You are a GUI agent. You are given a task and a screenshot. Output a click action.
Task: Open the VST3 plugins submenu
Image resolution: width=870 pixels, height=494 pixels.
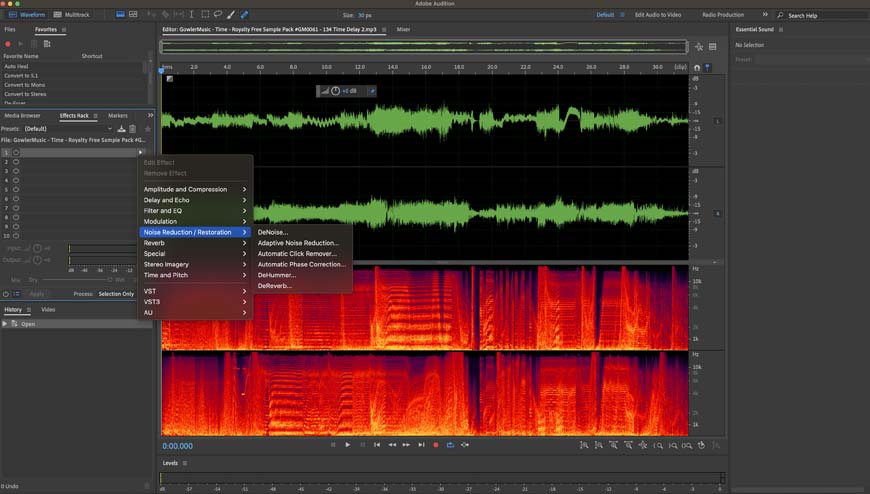[195, 301]
